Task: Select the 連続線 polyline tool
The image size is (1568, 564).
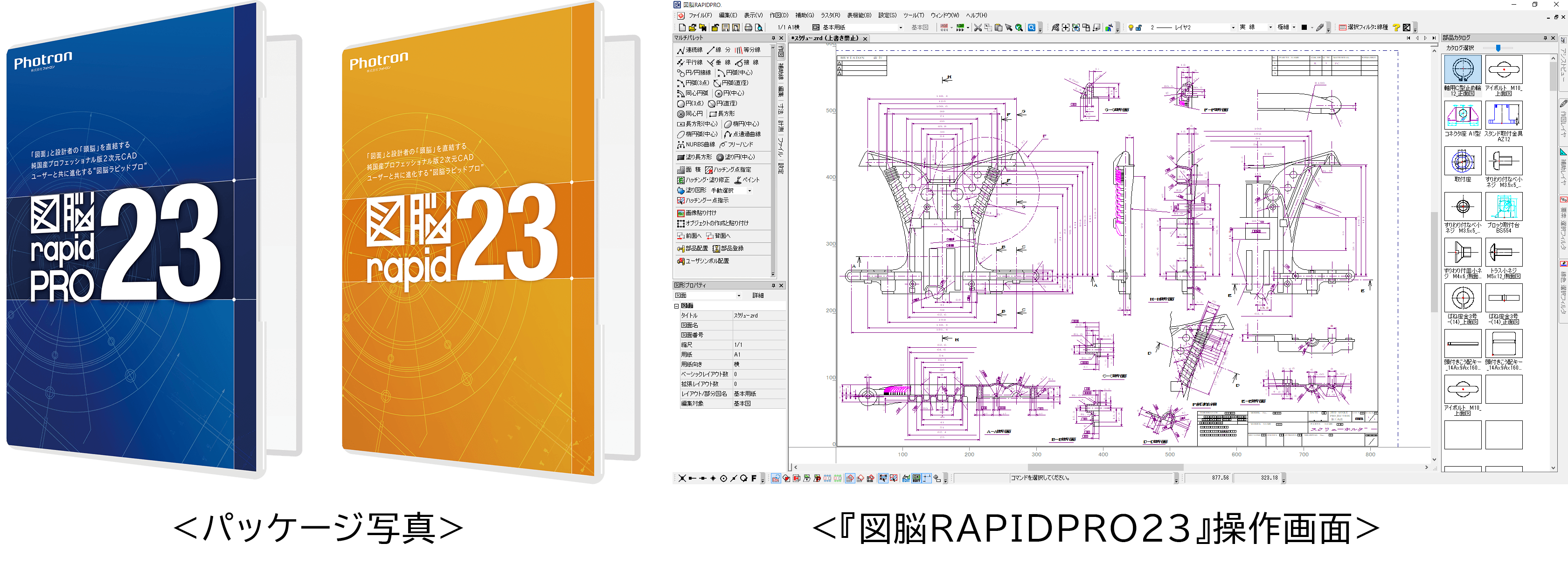Action: click(x=690, y=50)
